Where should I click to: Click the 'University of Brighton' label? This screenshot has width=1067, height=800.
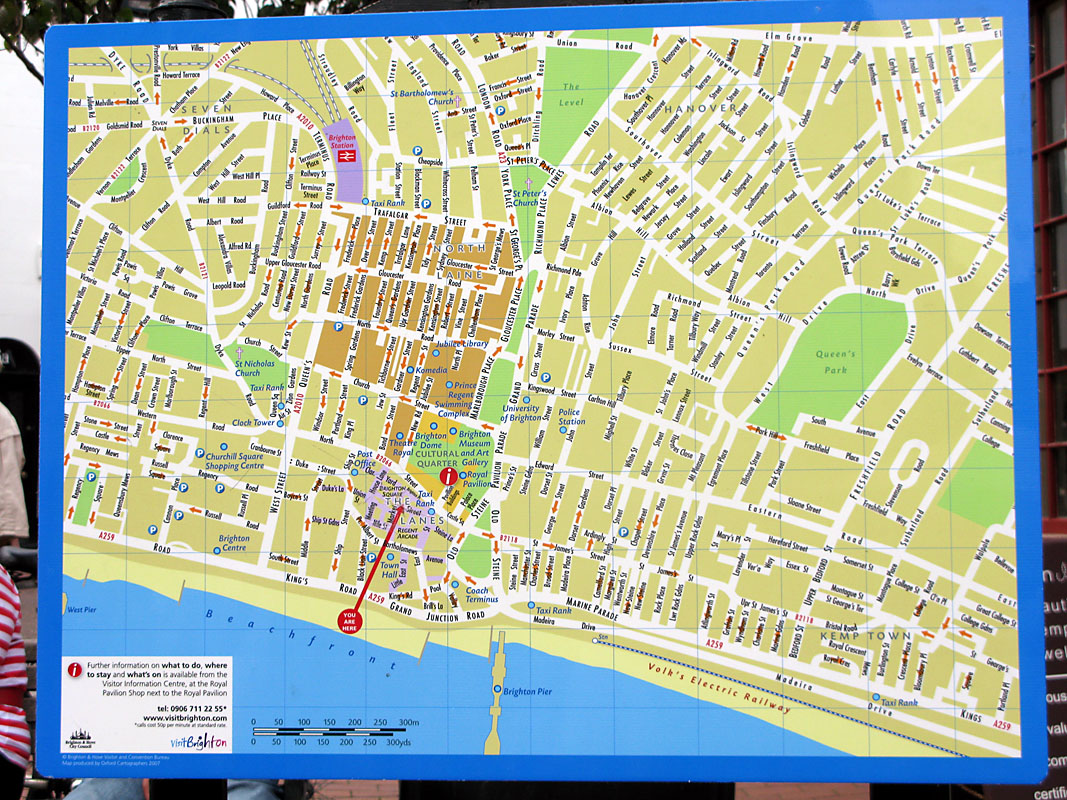coord(521,412)
